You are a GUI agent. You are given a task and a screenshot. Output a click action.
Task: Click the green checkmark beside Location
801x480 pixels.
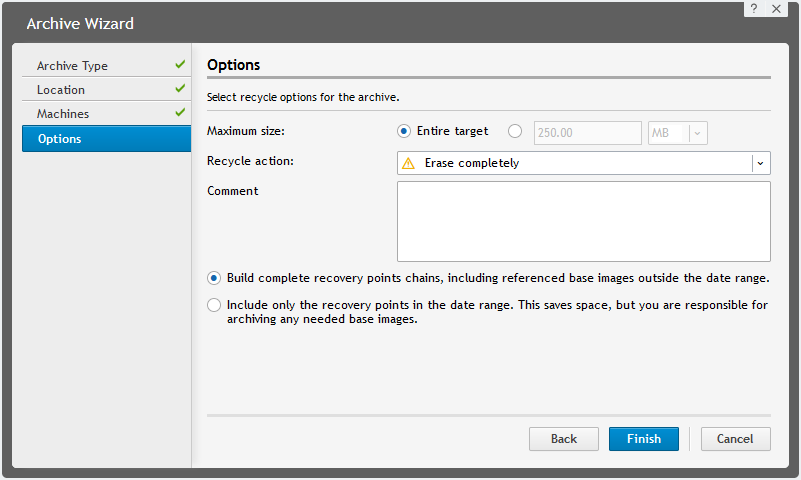click(x=180, y=89)
